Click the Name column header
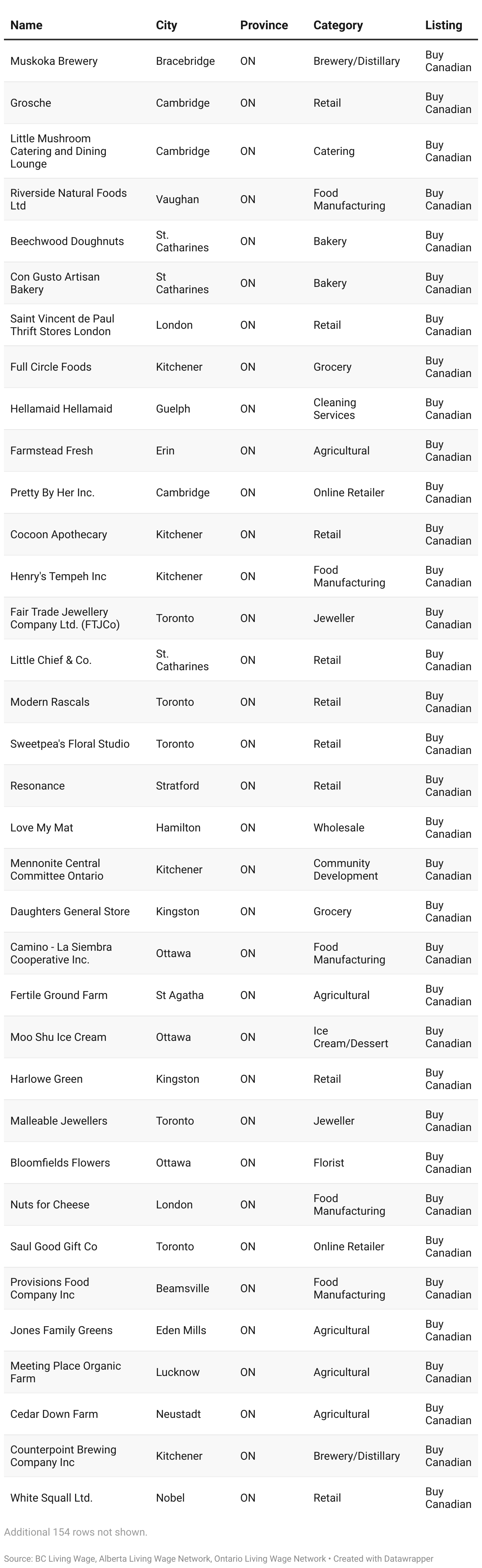Viewport: 482px width, 1568px height. [26, 25]
